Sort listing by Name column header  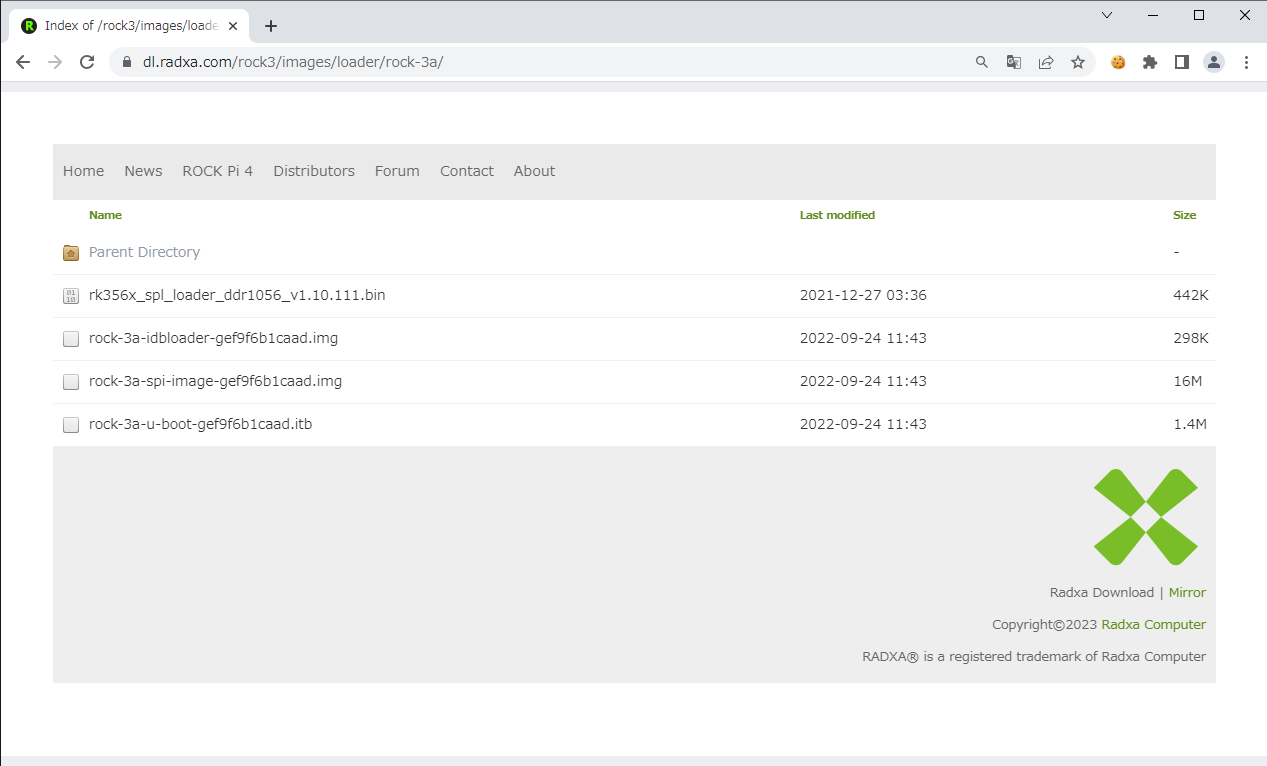105,215
